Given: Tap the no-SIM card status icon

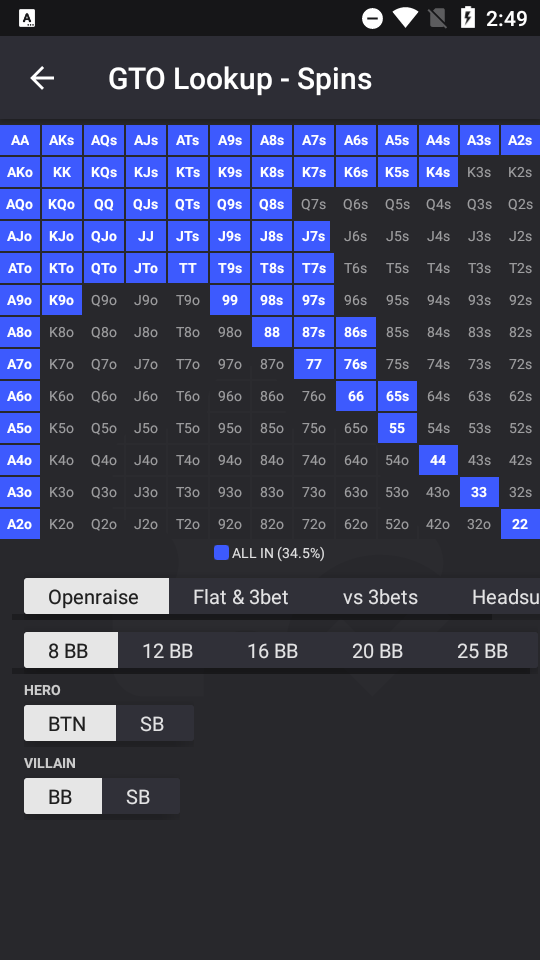Looking at the screenshot, I should [x=437, y=18].
